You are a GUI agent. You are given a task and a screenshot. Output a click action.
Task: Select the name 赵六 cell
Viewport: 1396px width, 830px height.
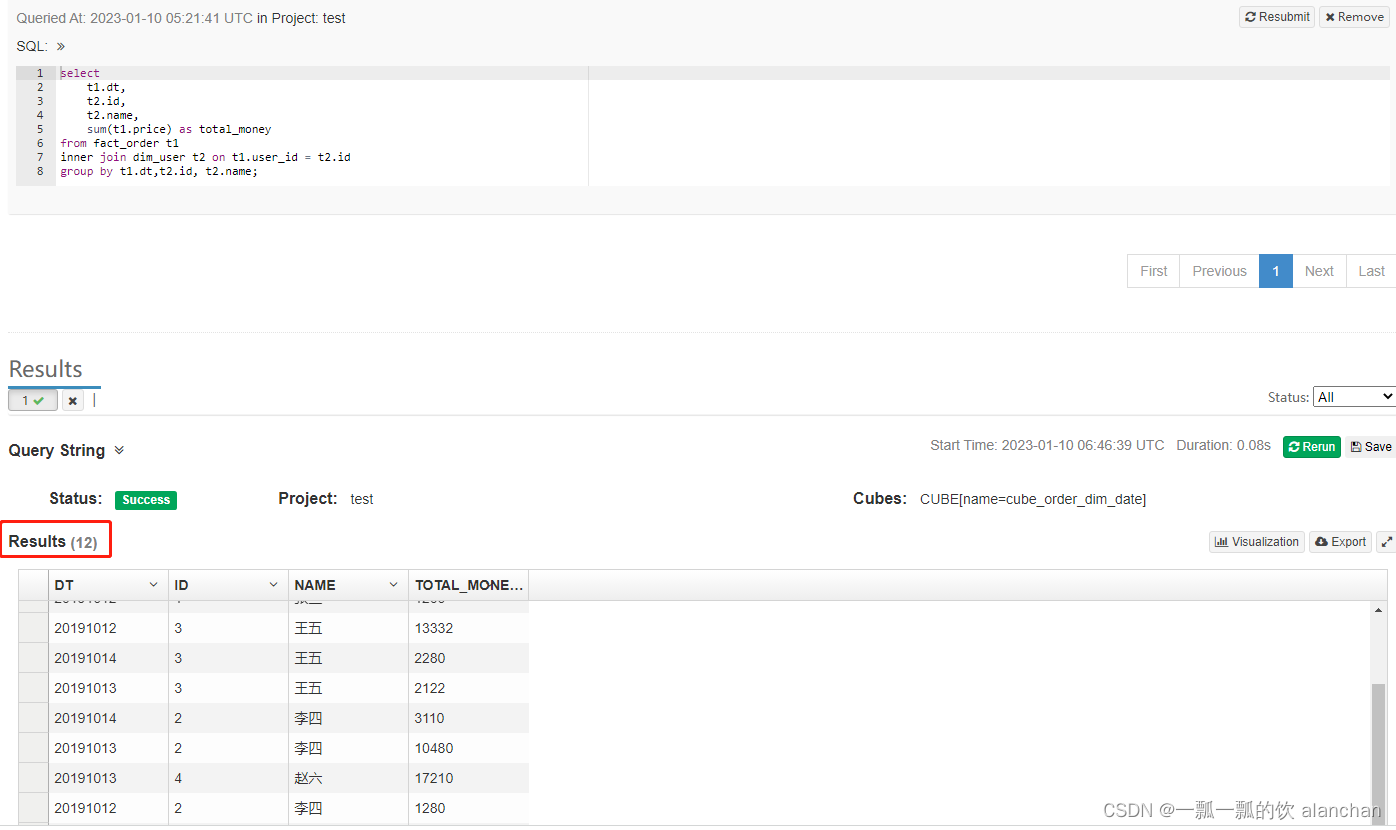click(x=348, y=778)
